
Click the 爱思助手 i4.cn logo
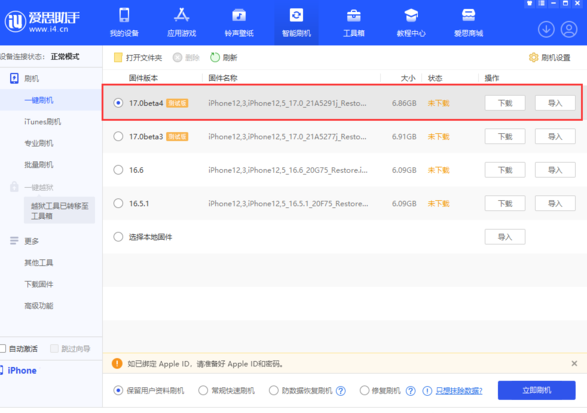click(42, 22)
